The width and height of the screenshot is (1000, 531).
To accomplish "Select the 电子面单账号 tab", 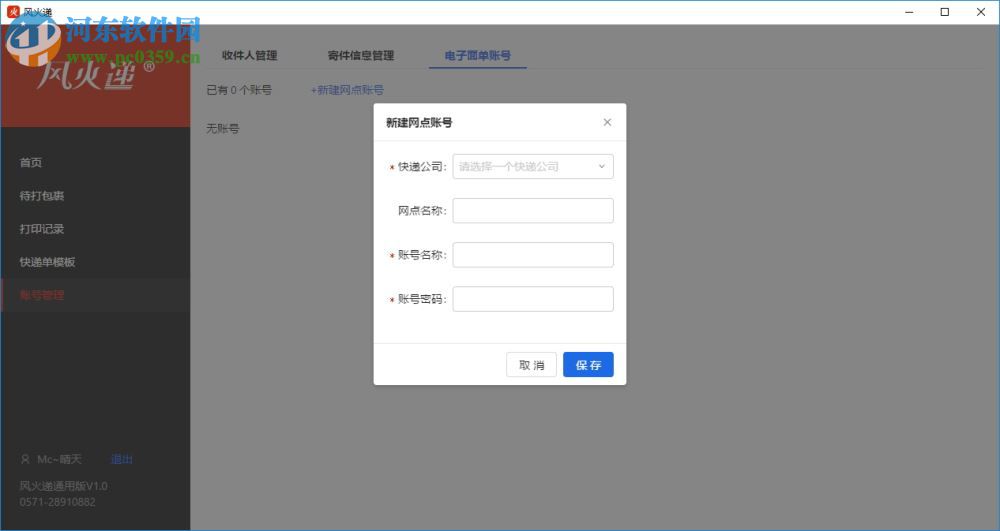I will [478, 55].
